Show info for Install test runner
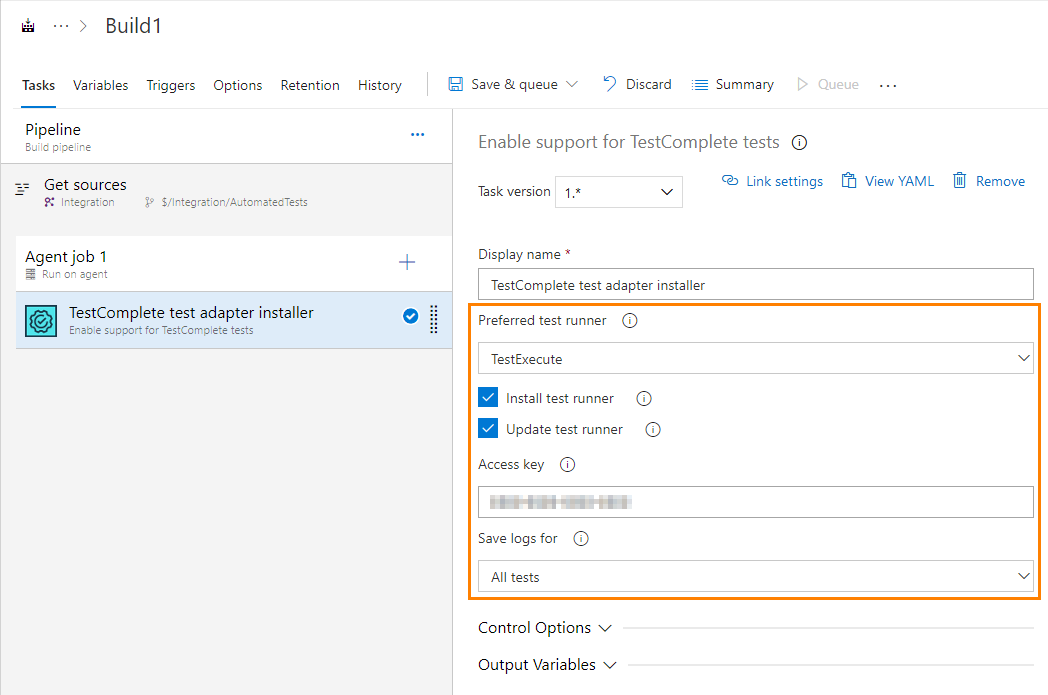 [644, 399]
